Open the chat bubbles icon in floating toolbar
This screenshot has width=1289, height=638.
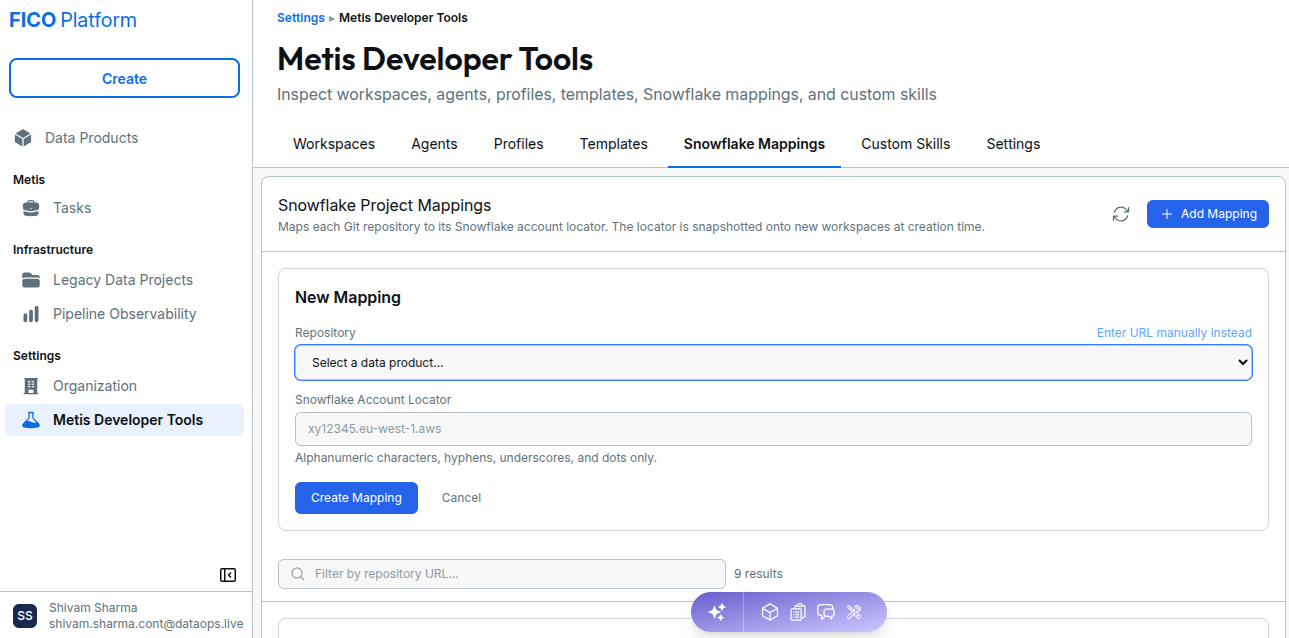coord(826,612)
